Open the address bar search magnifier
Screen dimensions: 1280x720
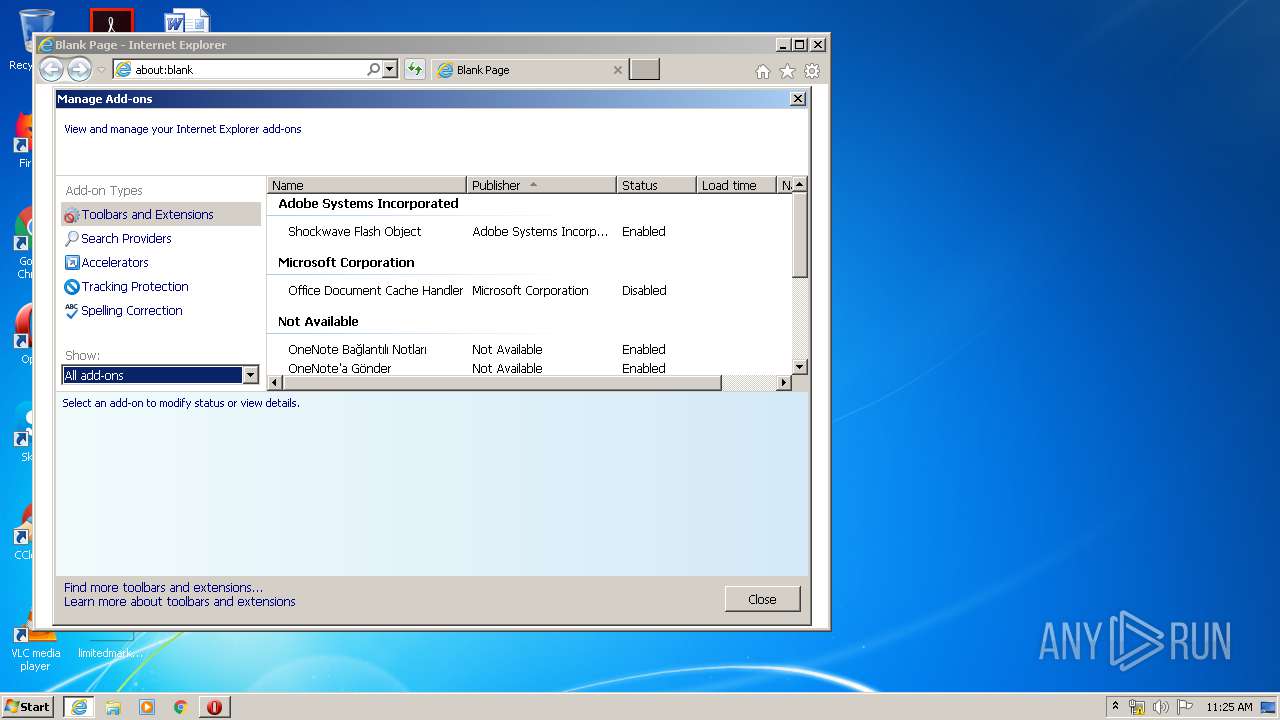point(373,69)
